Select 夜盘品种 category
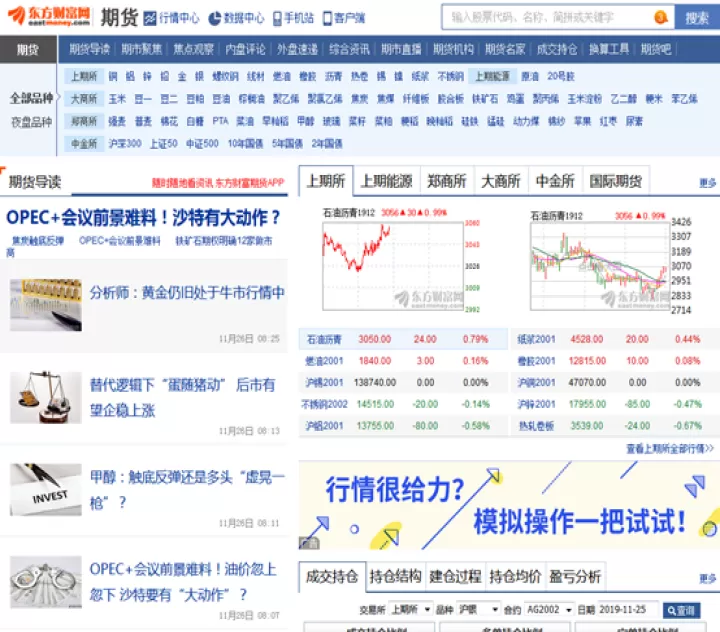The image size is (720, 632). (31, 122)
